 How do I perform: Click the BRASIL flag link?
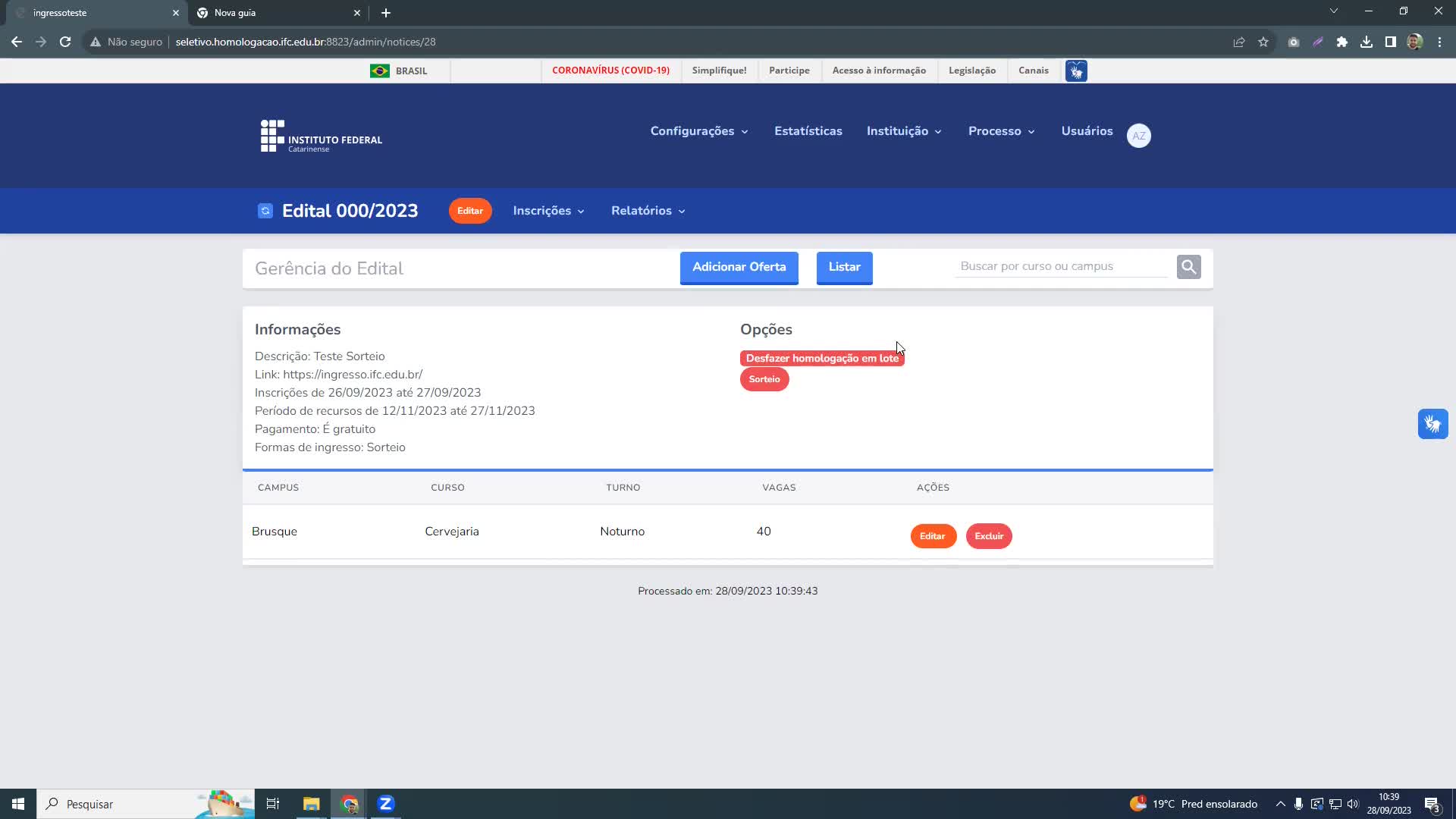click(398, 71)
